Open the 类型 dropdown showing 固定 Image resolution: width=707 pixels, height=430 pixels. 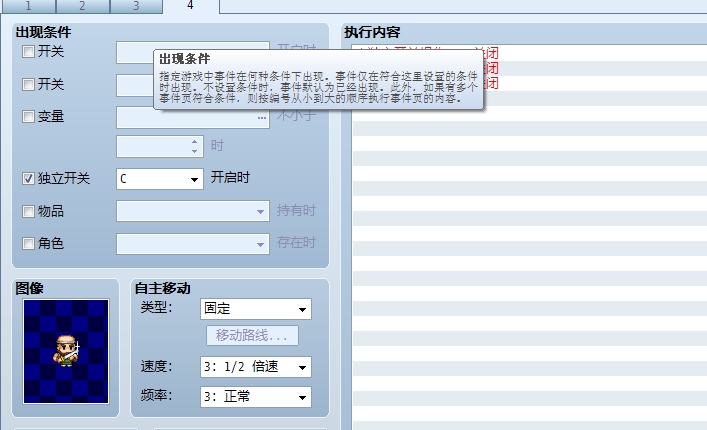tap(256, 309)
